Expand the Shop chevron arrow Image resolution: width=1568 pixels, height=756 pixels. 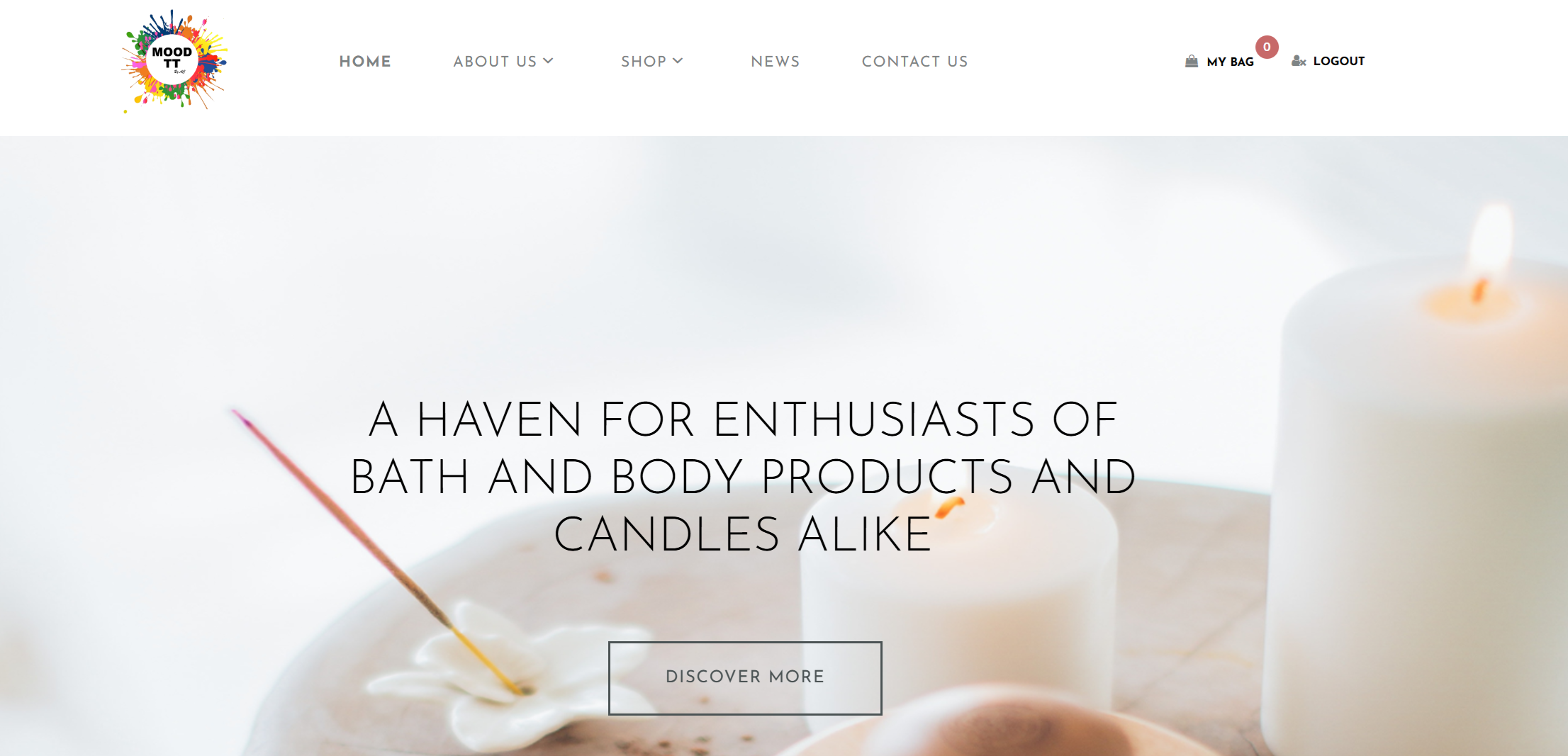[x=678, y=61]
